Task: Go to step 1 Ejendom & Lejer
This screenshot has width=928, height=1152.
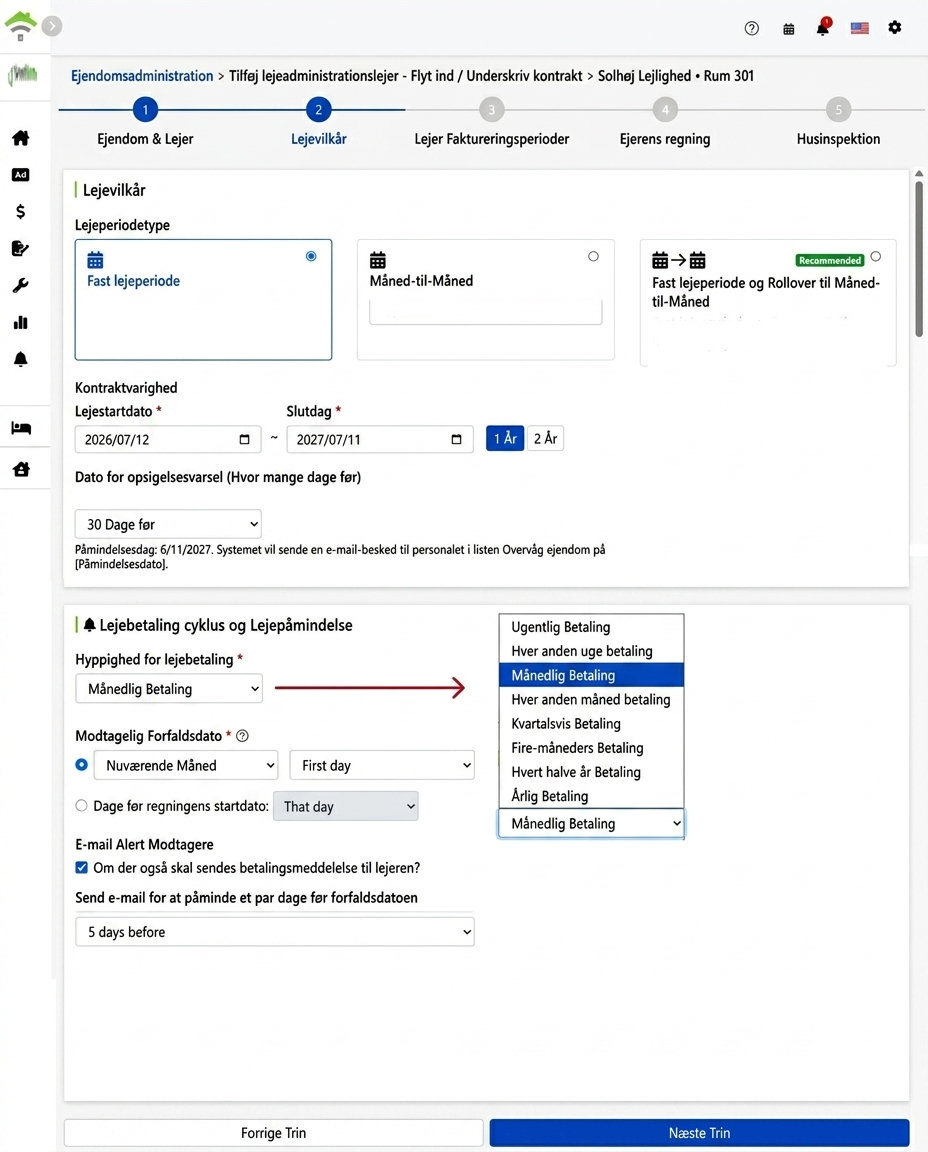Action: coord(145,109)
